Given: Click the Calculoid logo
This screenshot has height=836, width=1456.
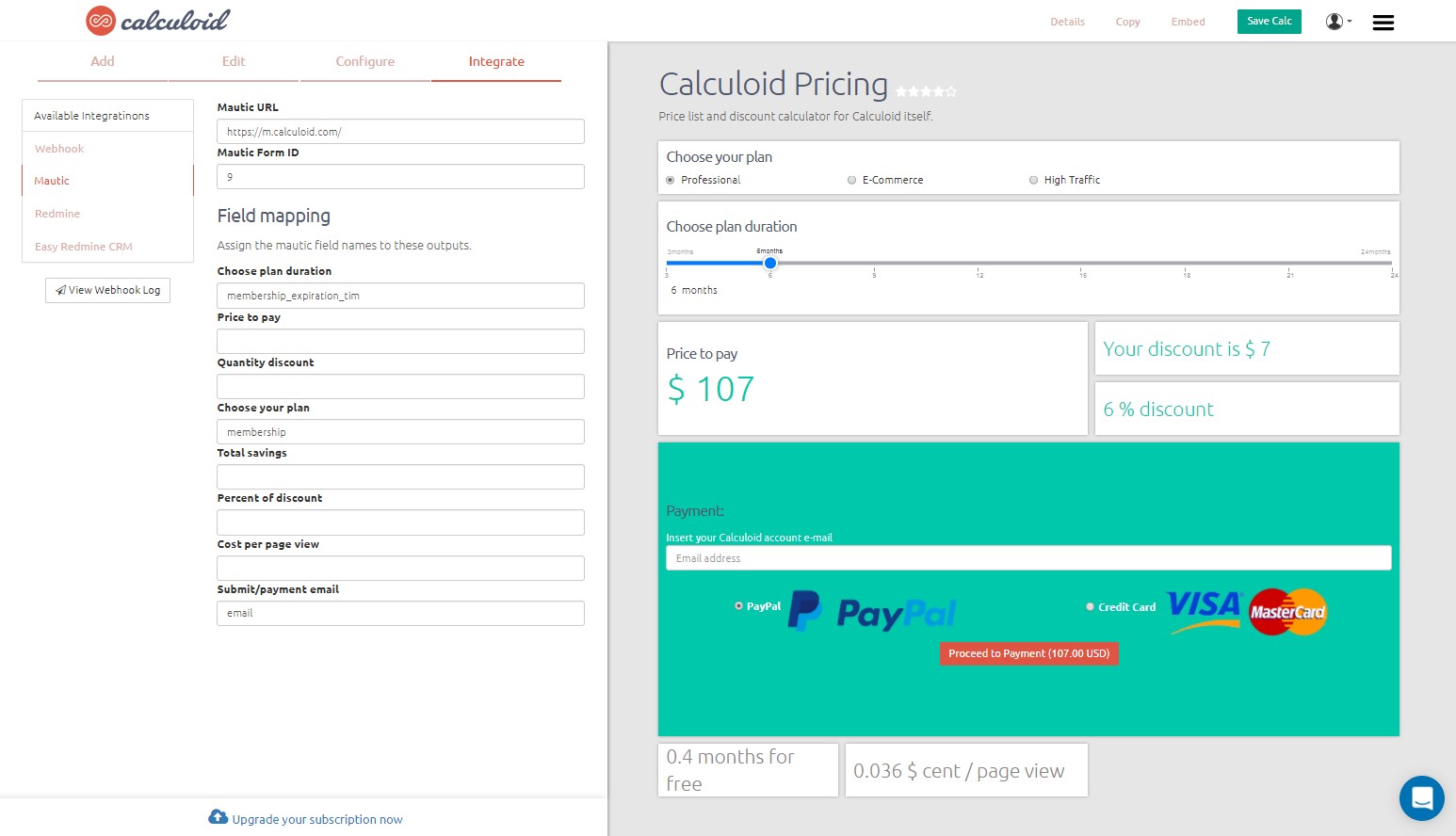Looking at the screenshot, I should [x=157, y=20].
